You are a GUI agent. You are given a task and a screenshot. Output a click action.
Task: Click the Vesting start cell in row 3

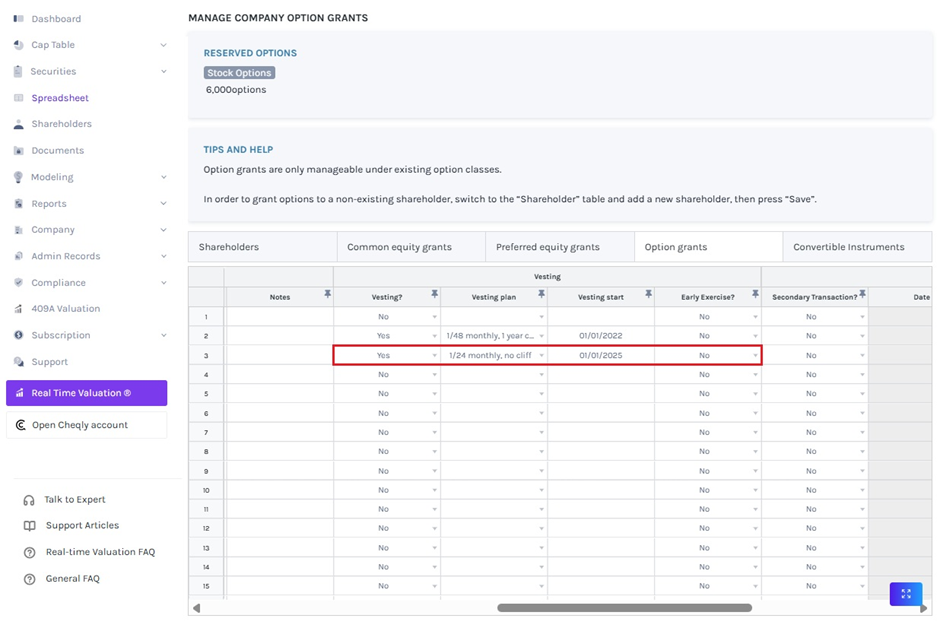click(600, 356)
